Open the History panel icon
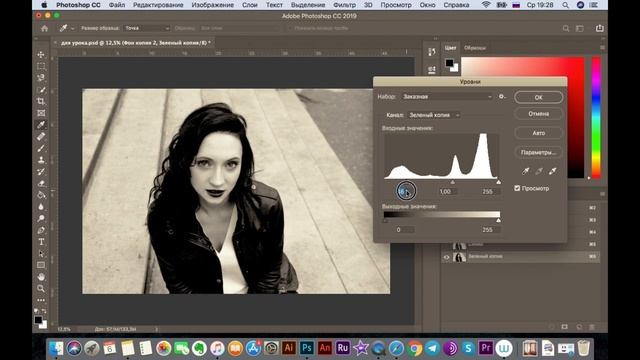640x360 pixels. click(432, 51)
